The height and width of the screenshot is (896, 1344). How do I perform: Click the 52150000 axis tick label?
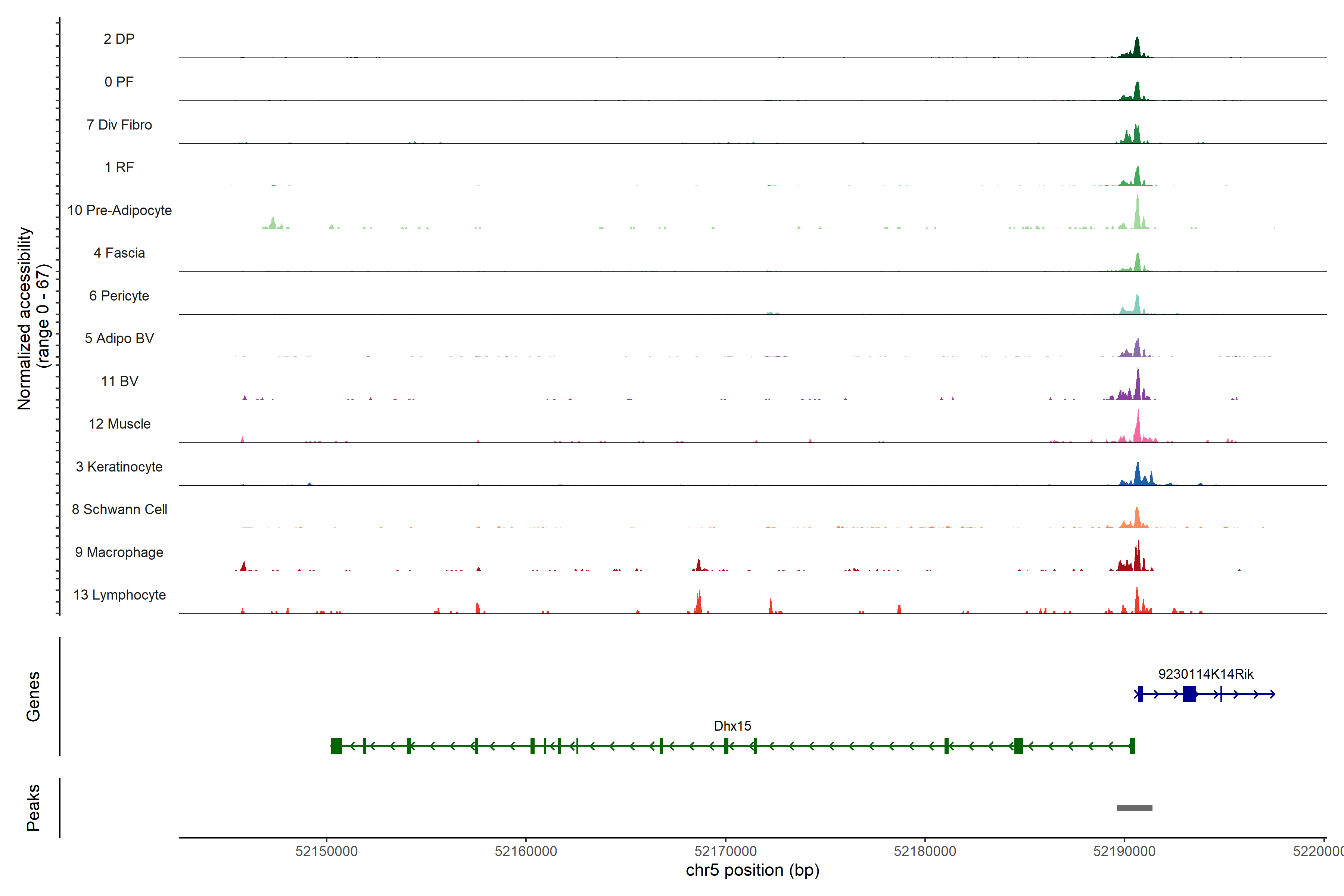tap(326, 851)
